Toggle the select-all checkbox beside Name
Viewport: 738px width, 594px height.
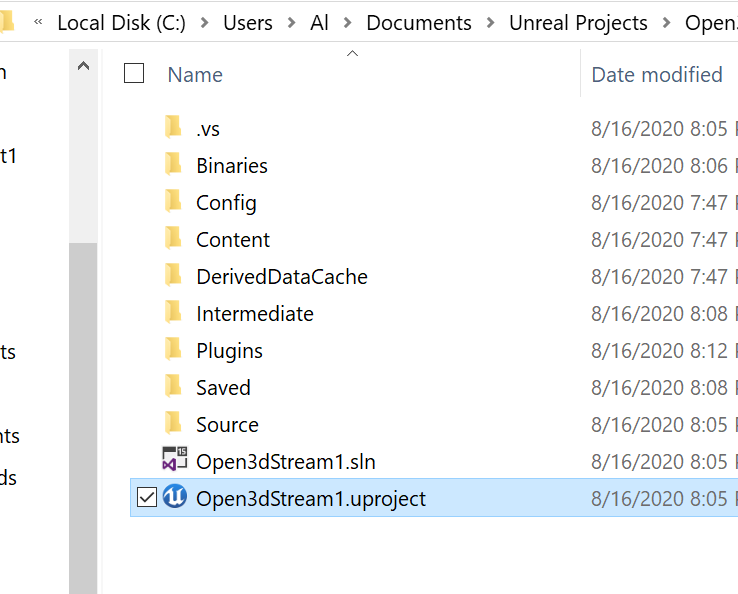(x=134, y=73)
